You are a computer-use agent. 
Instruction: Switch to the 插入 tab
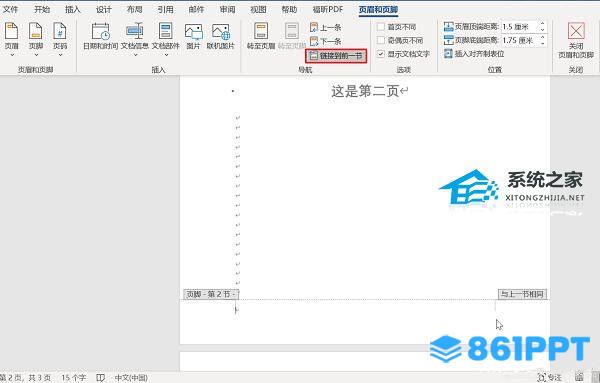click(x=73, y=10)
